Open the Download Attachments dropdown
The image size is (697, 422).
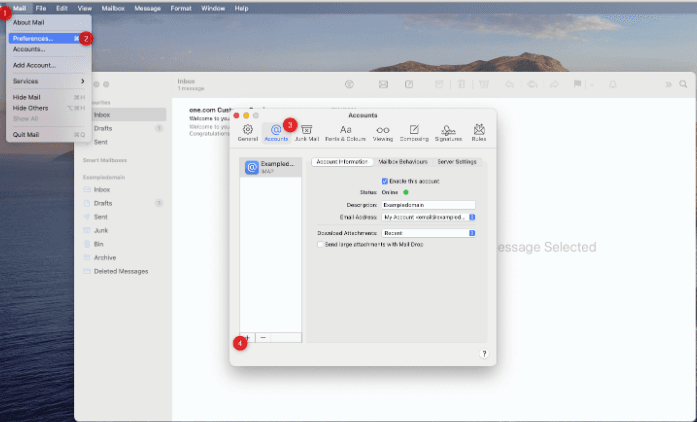pyautogui.click(x=472, y=233)
